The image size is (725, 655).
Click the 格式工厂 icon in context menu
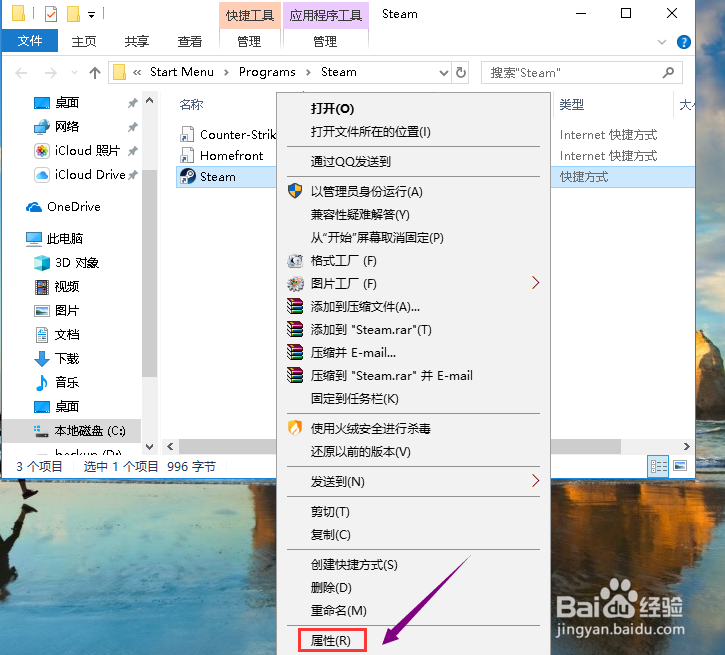(295, 261)
